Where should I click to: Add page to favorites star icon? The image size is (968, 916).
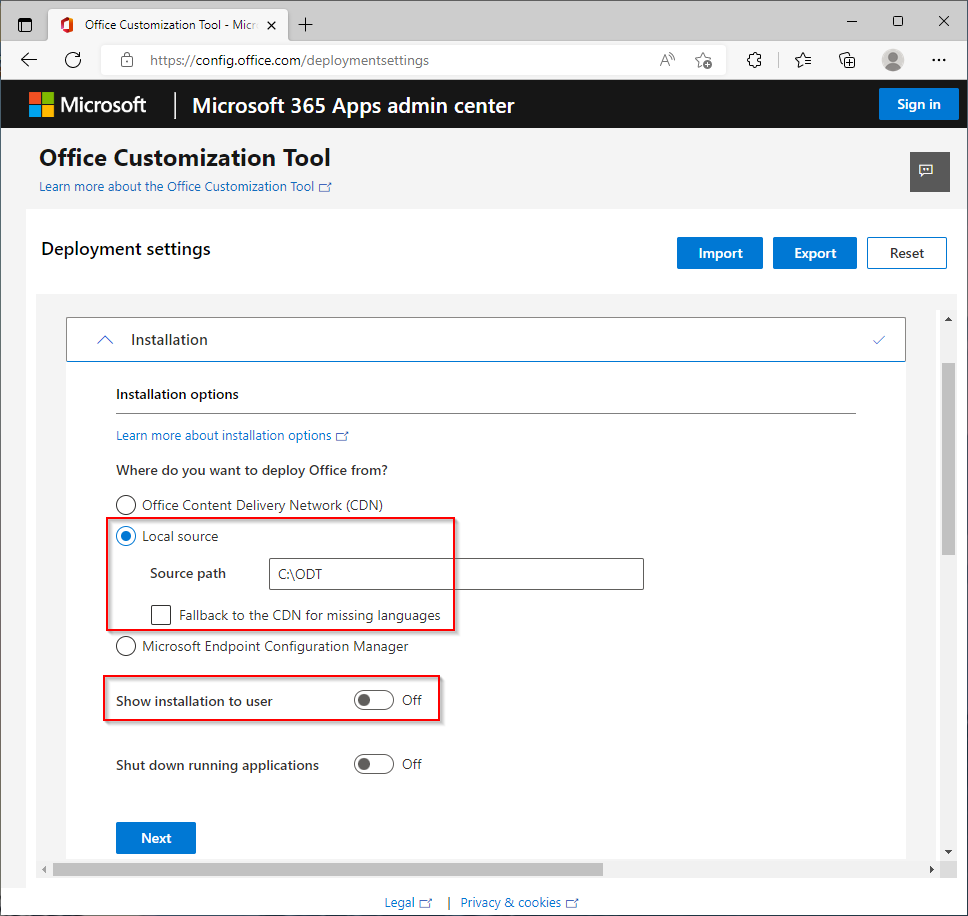pos(703,60)
